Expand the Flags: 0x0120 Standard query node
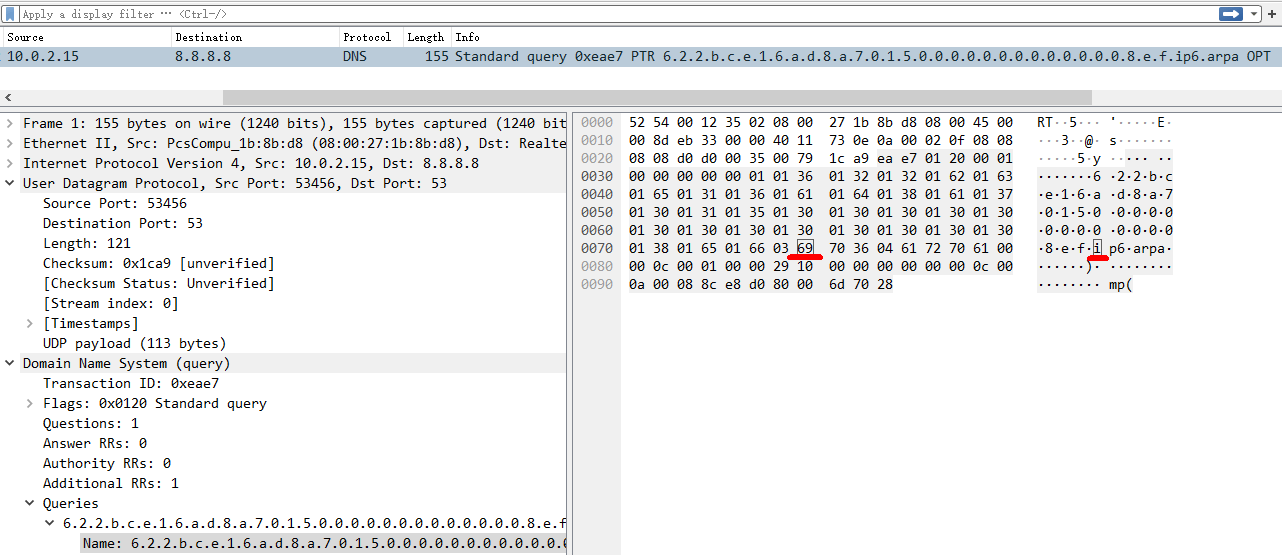This screenshot has height=555, width=1282. [x=30, y=404]
